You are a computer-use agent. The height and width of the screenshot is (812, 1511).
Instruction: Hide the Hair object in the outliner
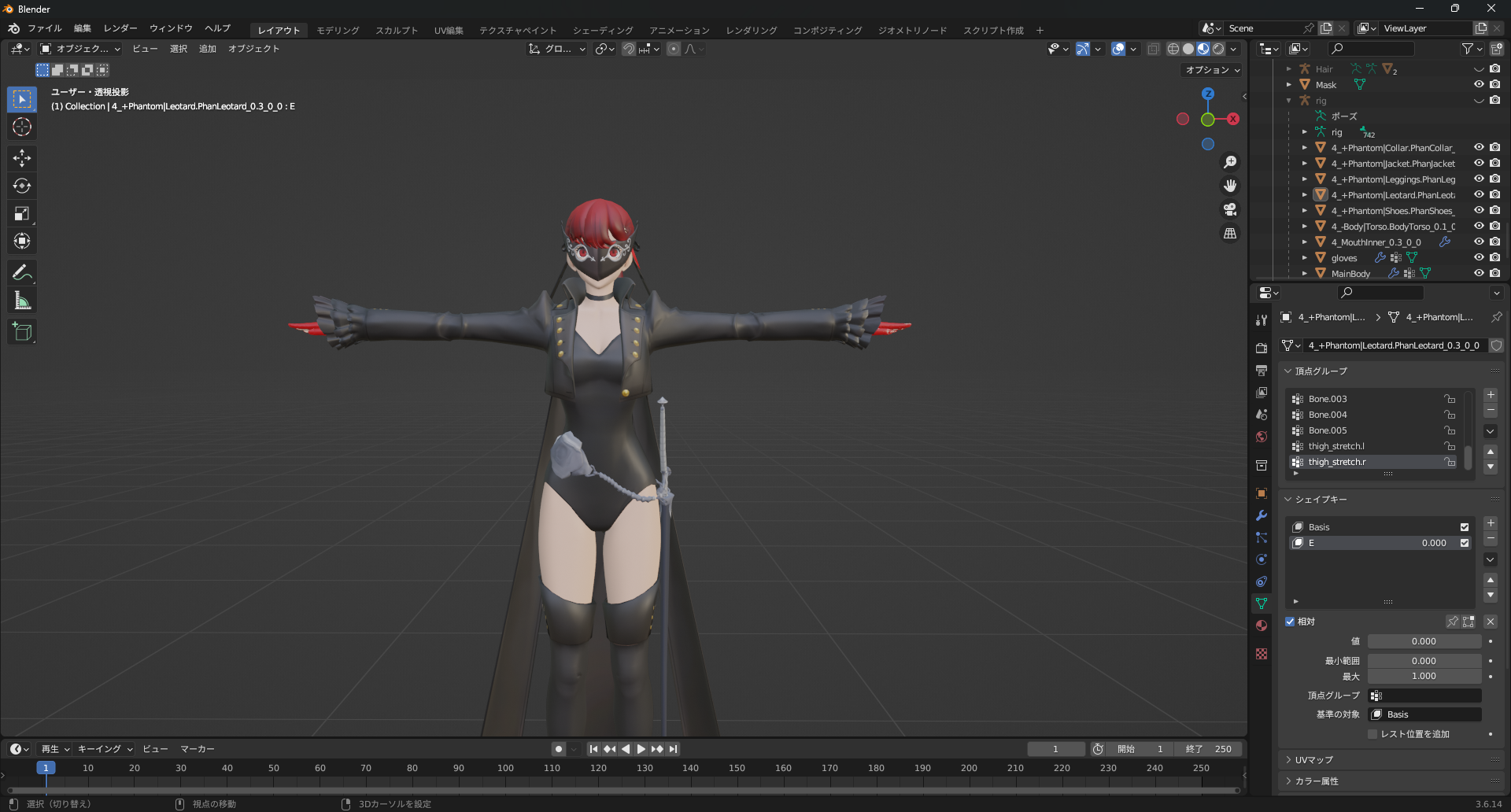(1480, 68)
